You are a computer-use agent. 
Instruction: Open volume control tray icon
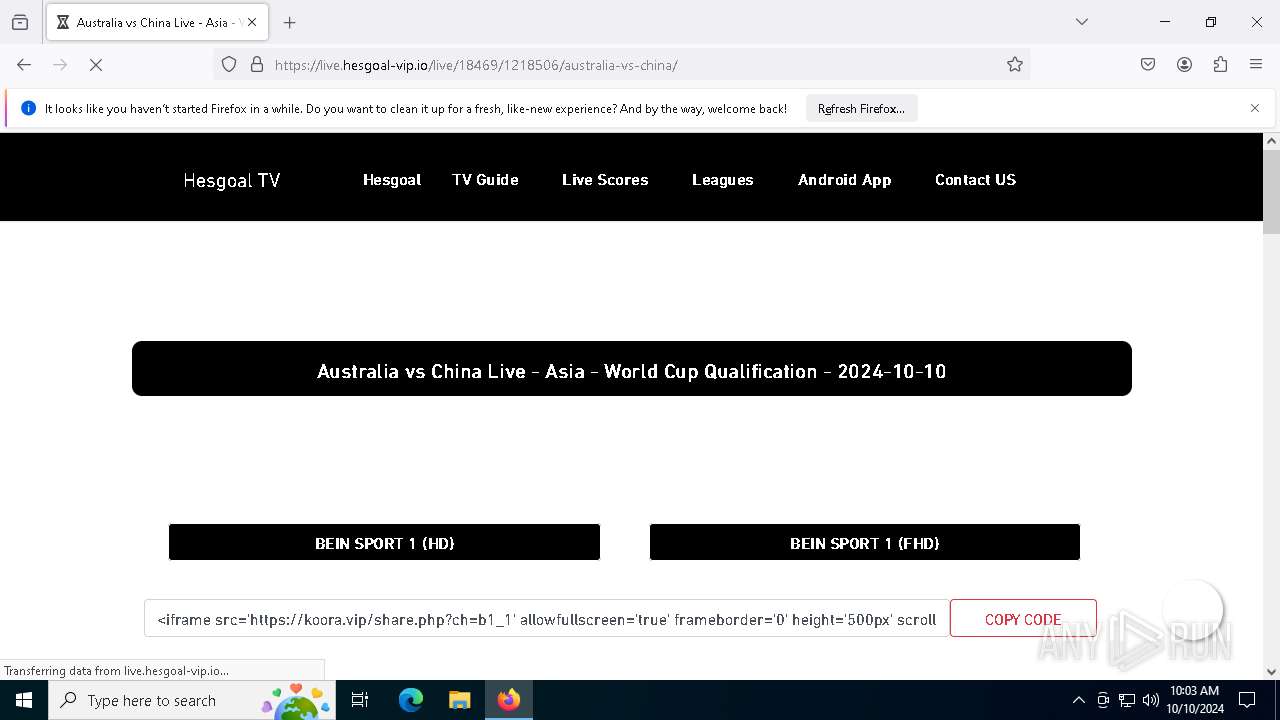pyautogui.click(x=1151, y=700)
